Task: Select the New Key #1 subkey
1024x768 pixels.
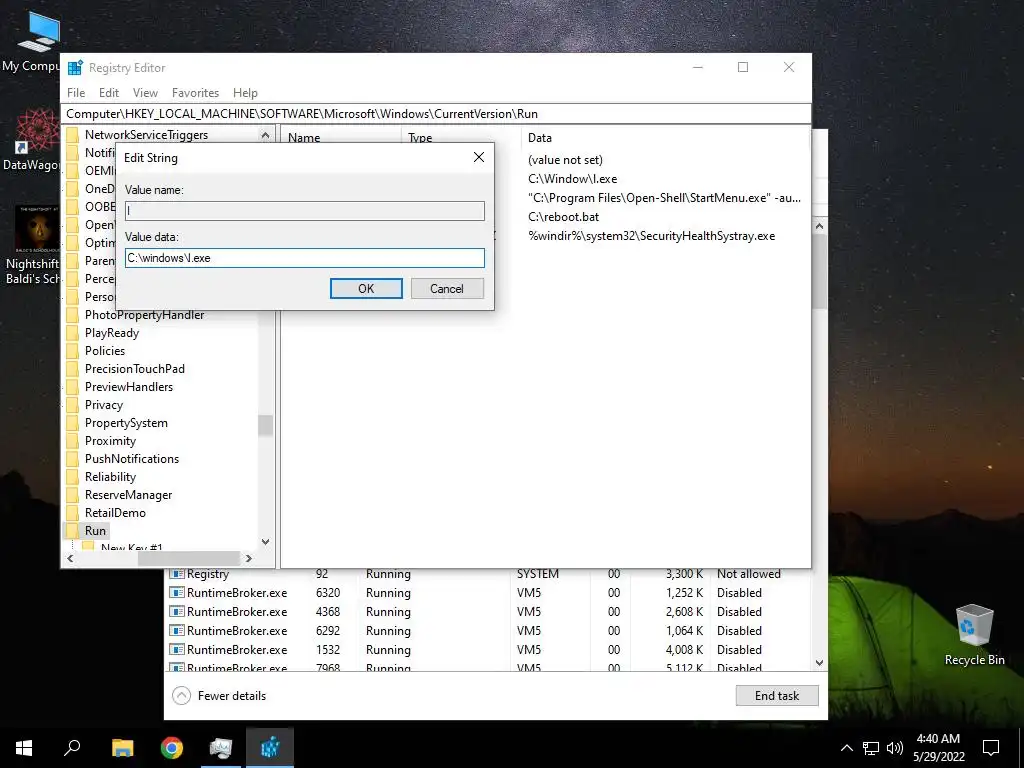Action: 131,547
